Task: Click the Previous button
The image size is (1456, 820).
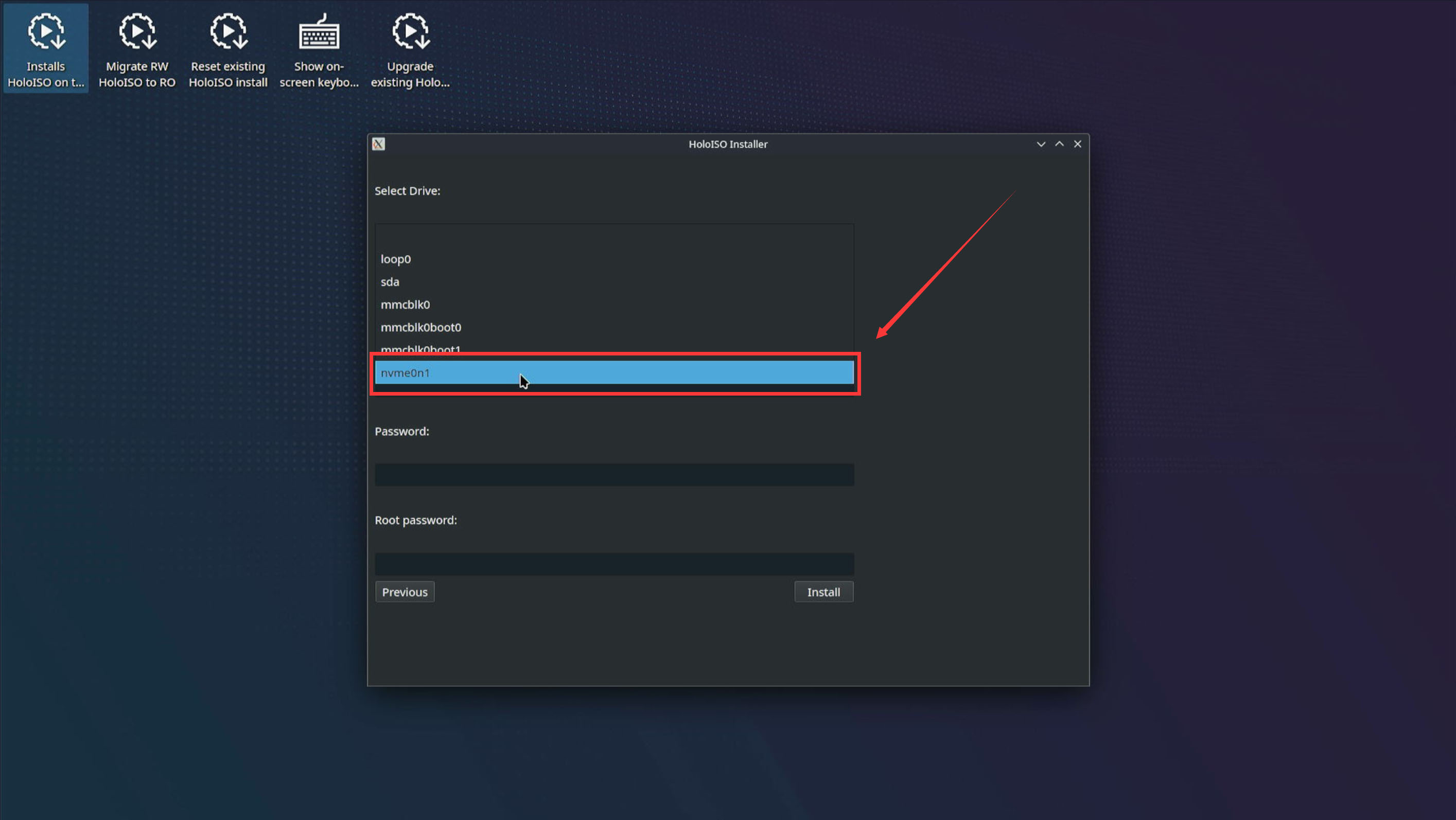Action: pos(405,592)
